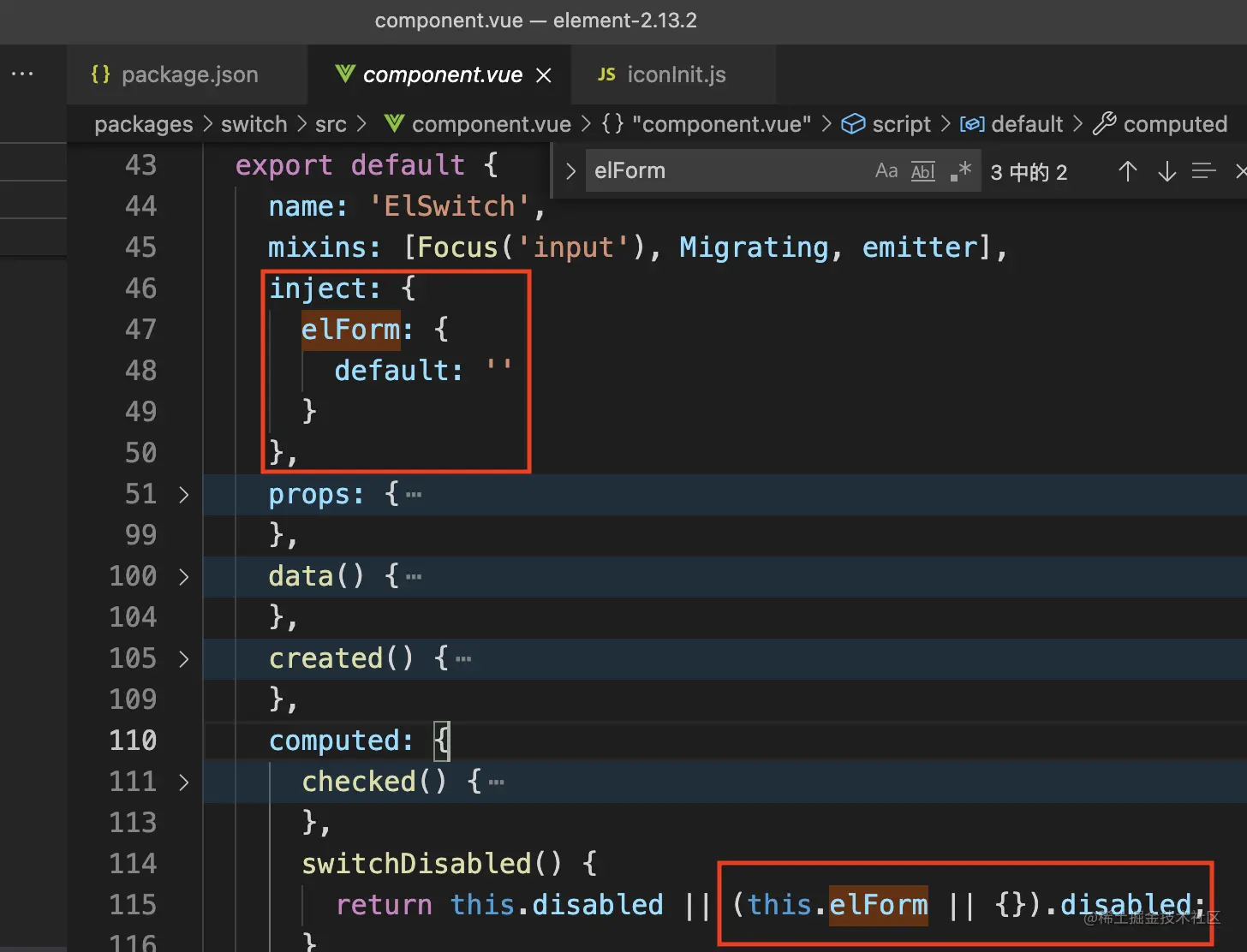Open the ellipsis more-actions menu left of the tabs
This screenshot has width=1247, height=952.
(22, 74)
